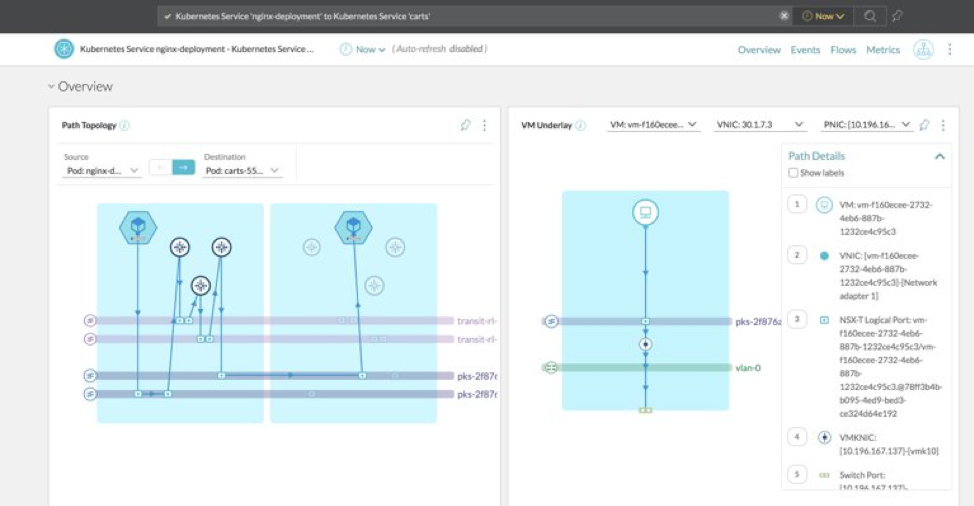Enable the Show labels checkbox

tap(793, 173)
